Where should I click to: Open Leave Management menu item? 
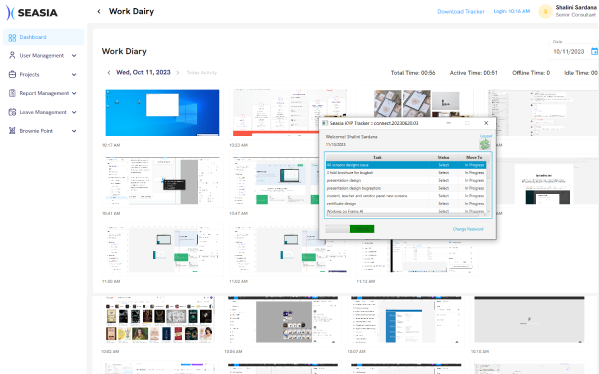tap(43, 112)
